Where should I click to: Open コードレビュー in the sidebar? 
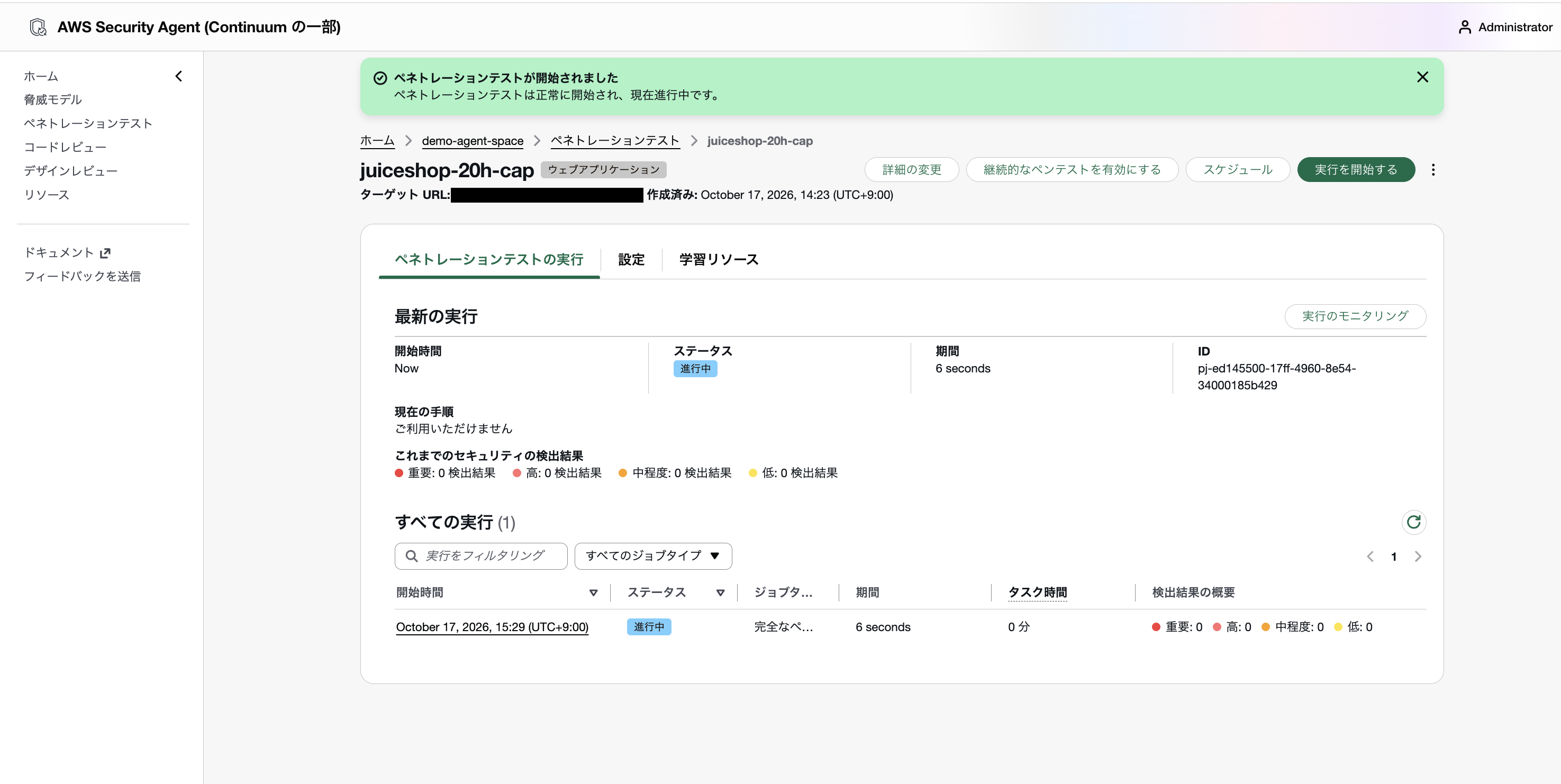coord(65,147)
